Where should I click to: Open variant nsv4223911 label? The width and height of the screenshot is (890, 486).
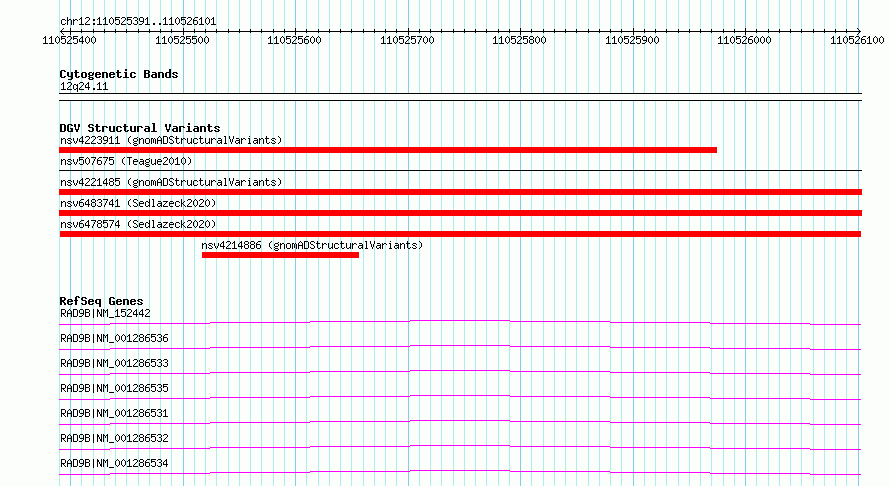coord(171,140)
